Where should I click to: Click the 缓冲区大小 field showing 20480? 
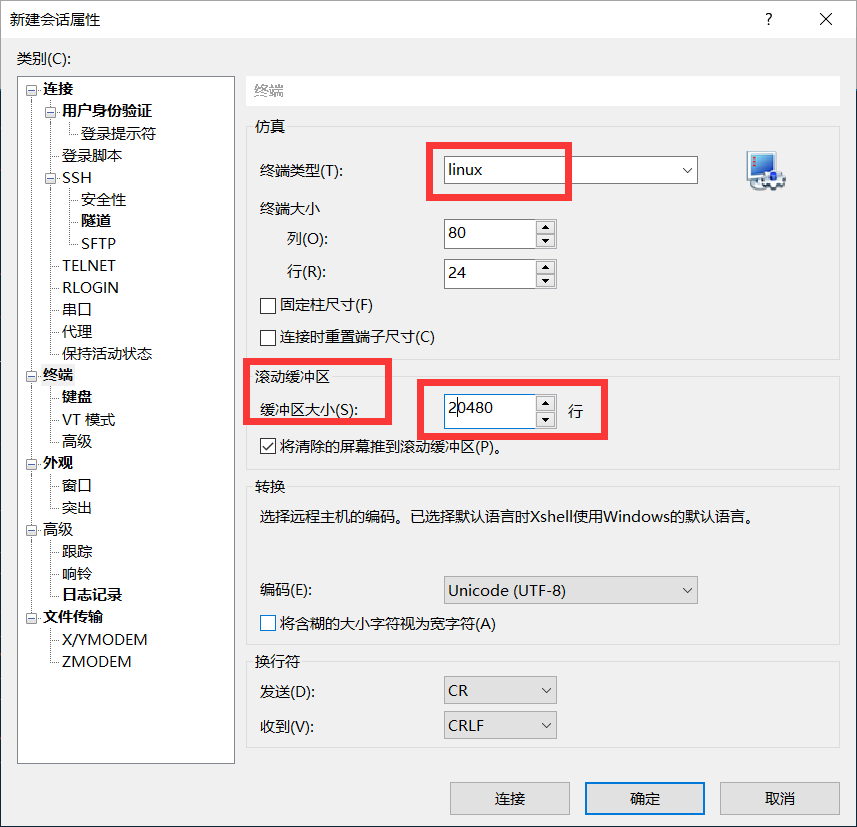click(490, 411)
